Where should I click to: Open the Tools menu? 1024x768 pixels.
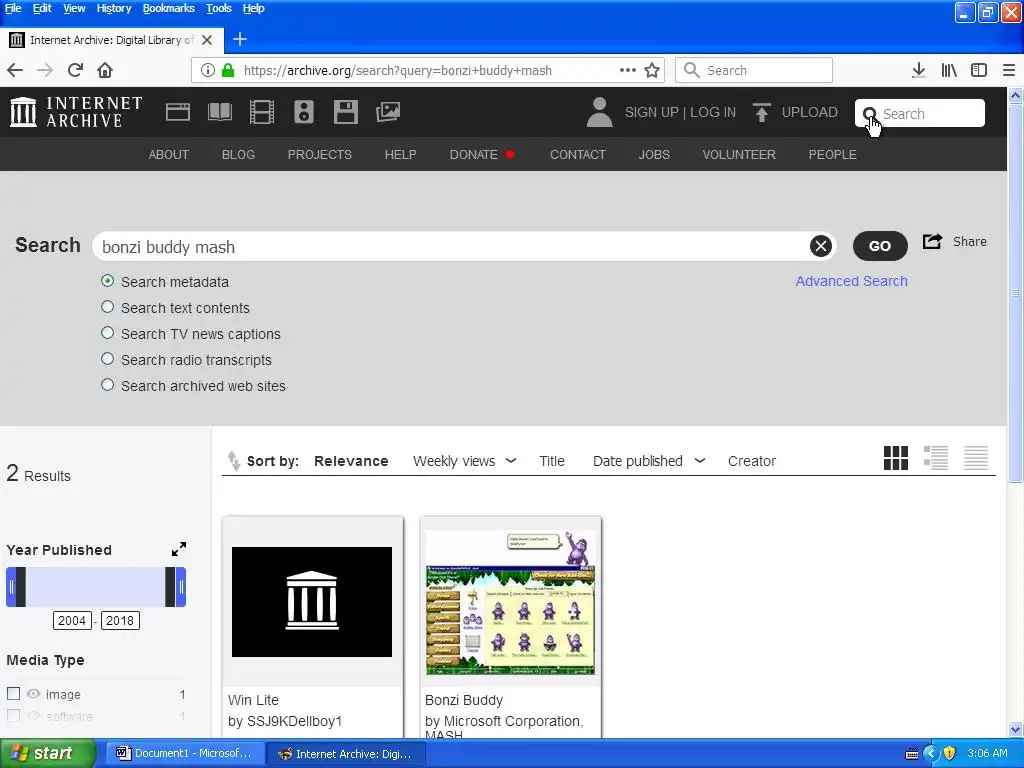219,8
